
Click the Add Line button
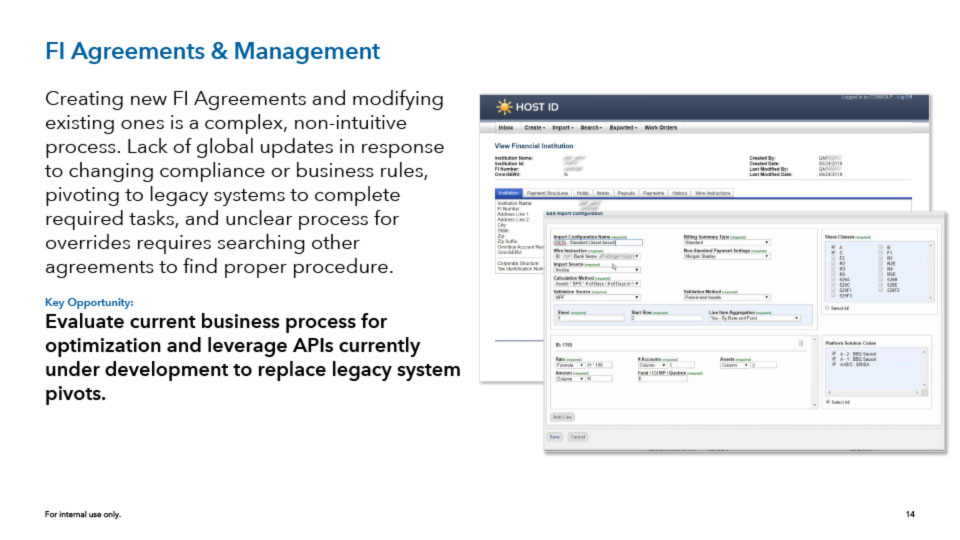click(562, 416)
